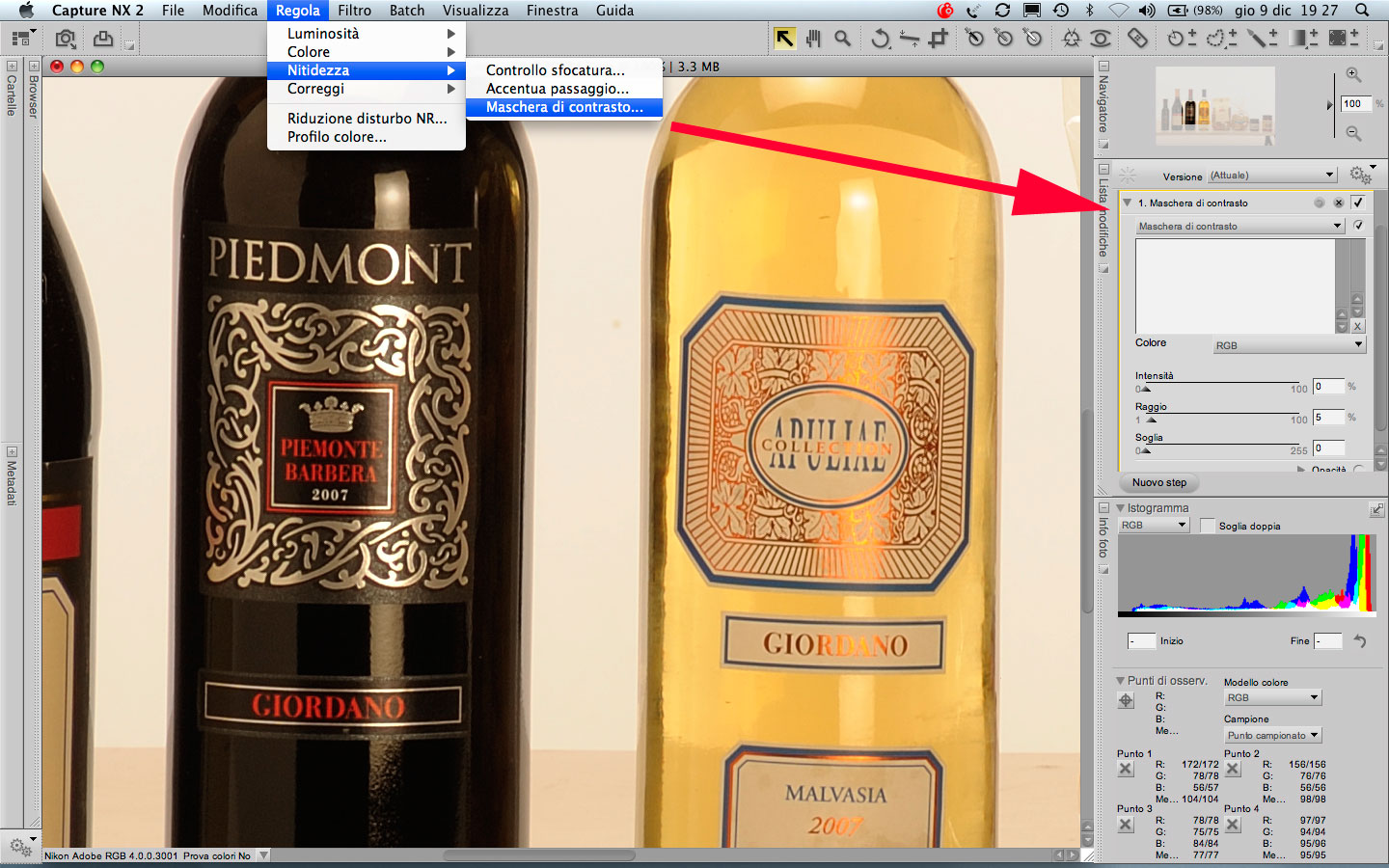Screen dimensions: 1389x868
Task: Click the print icon in toolbar
Action: (x=103, y=39)
